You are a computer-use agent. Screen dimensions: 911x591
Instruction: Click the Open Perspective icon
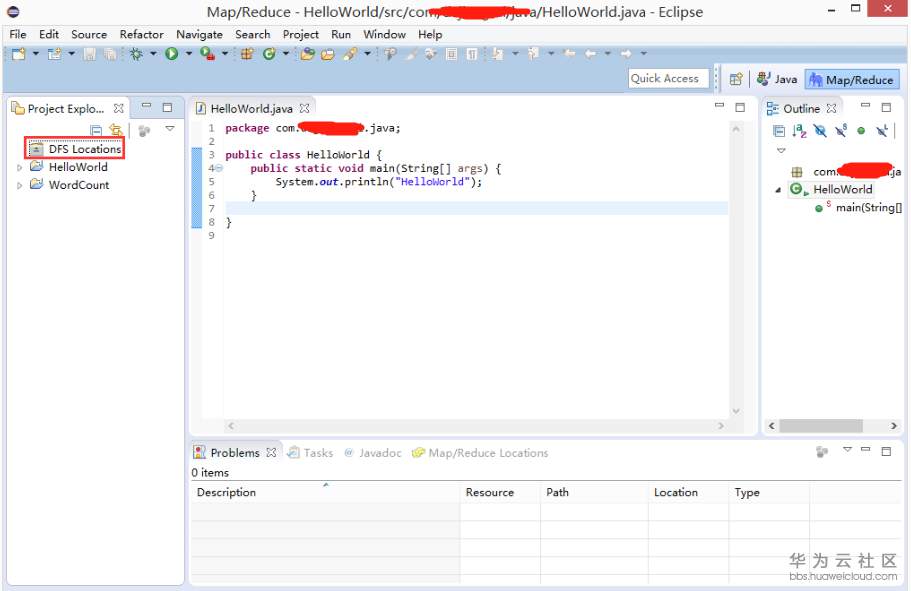pos(736,79)
